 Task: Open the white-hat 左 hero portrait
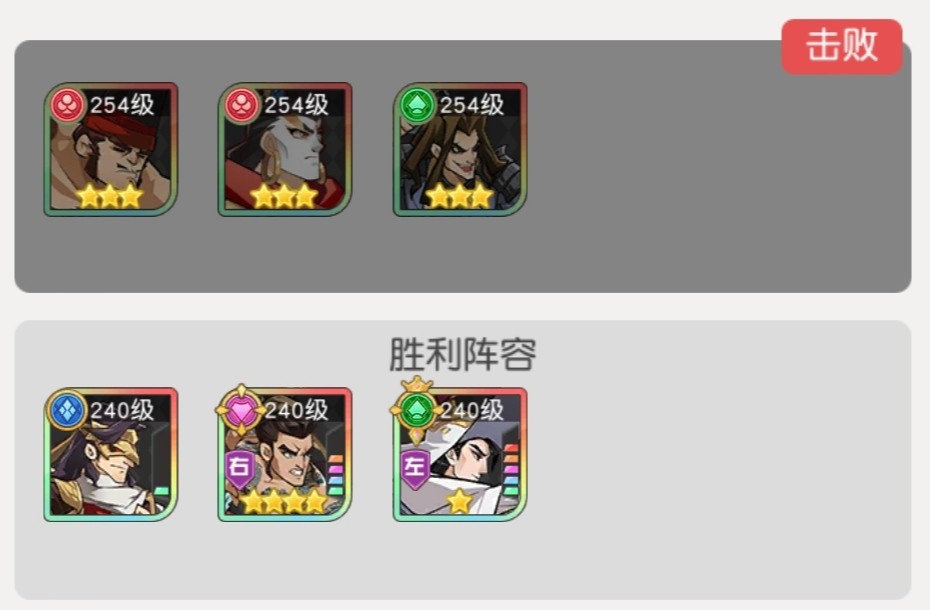click(x=460, y=455)
